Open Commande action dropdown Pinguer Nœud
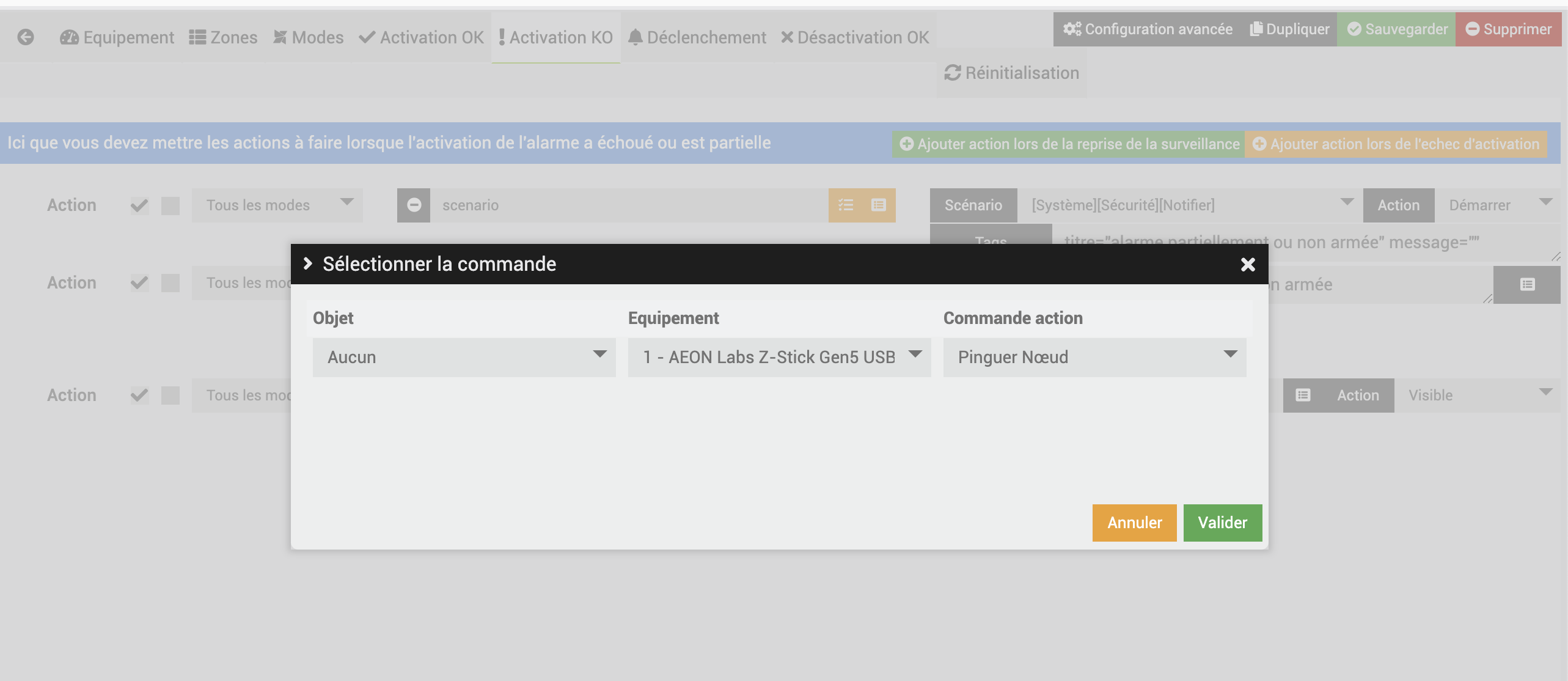This screenshot has height=681, width=1568. (x=1094, y=357)
